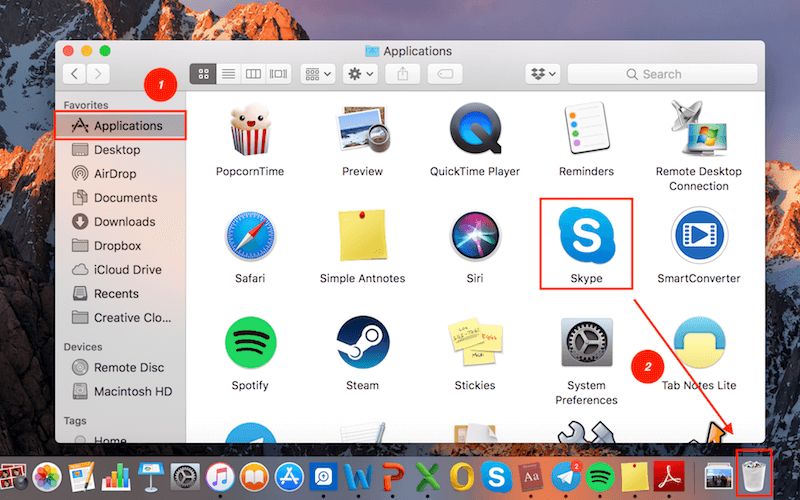This screenshot has width=800, height=500.
Task: Open the item arrangement dropdown
Action: 318,74
